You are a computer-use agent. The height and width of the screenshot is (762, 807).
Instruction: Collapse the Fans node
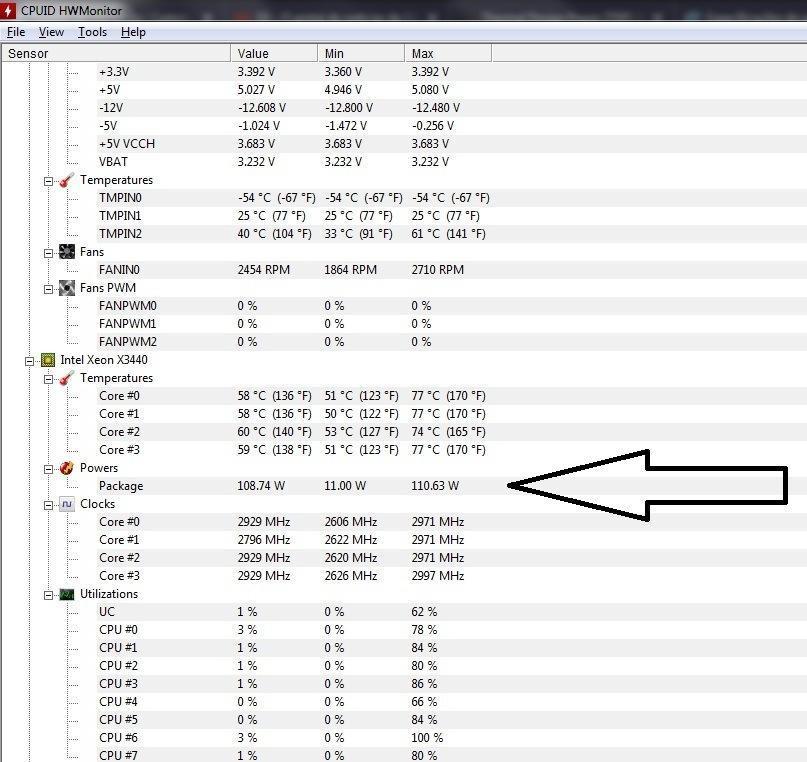tap(48, 253)
